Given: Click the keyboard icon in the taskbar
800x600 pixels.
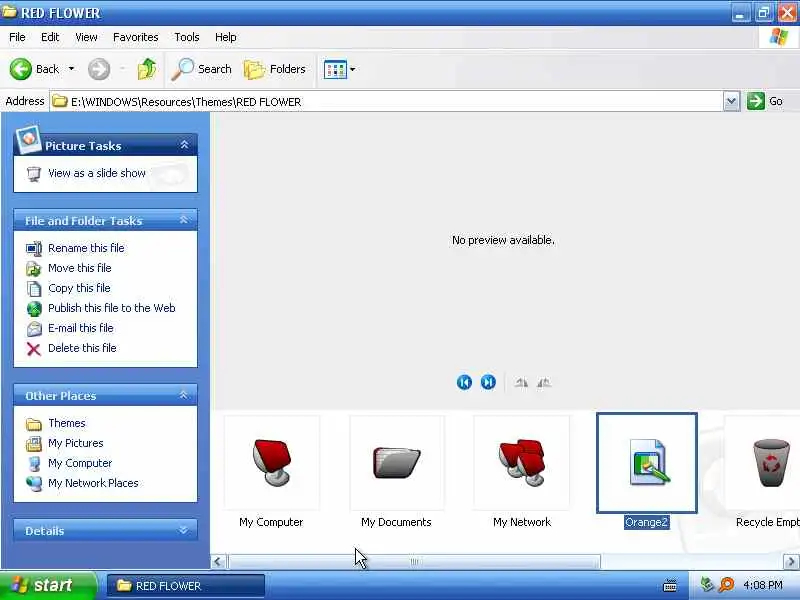Looking at the screenshot, I should click(670, 586).
